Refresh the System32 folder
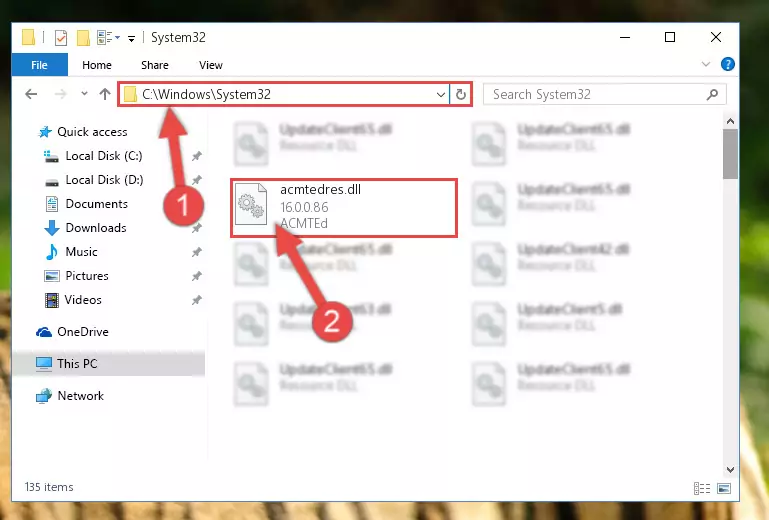The width and height of the screenshot is (769, 520). [x=461, y=94]
